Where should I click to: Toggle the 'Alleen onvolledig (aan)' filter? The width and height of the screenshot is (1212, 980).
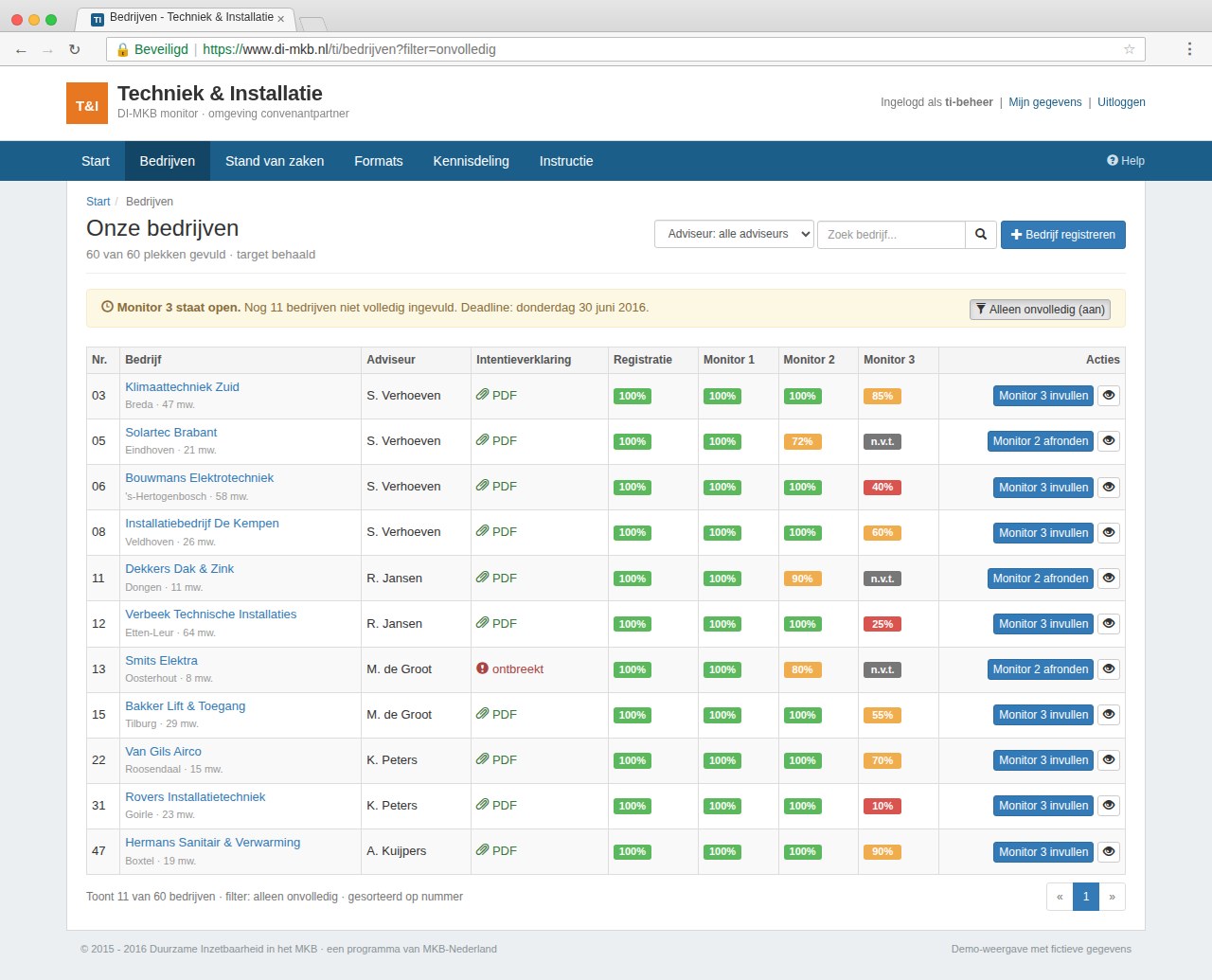tap(1040, 310)
